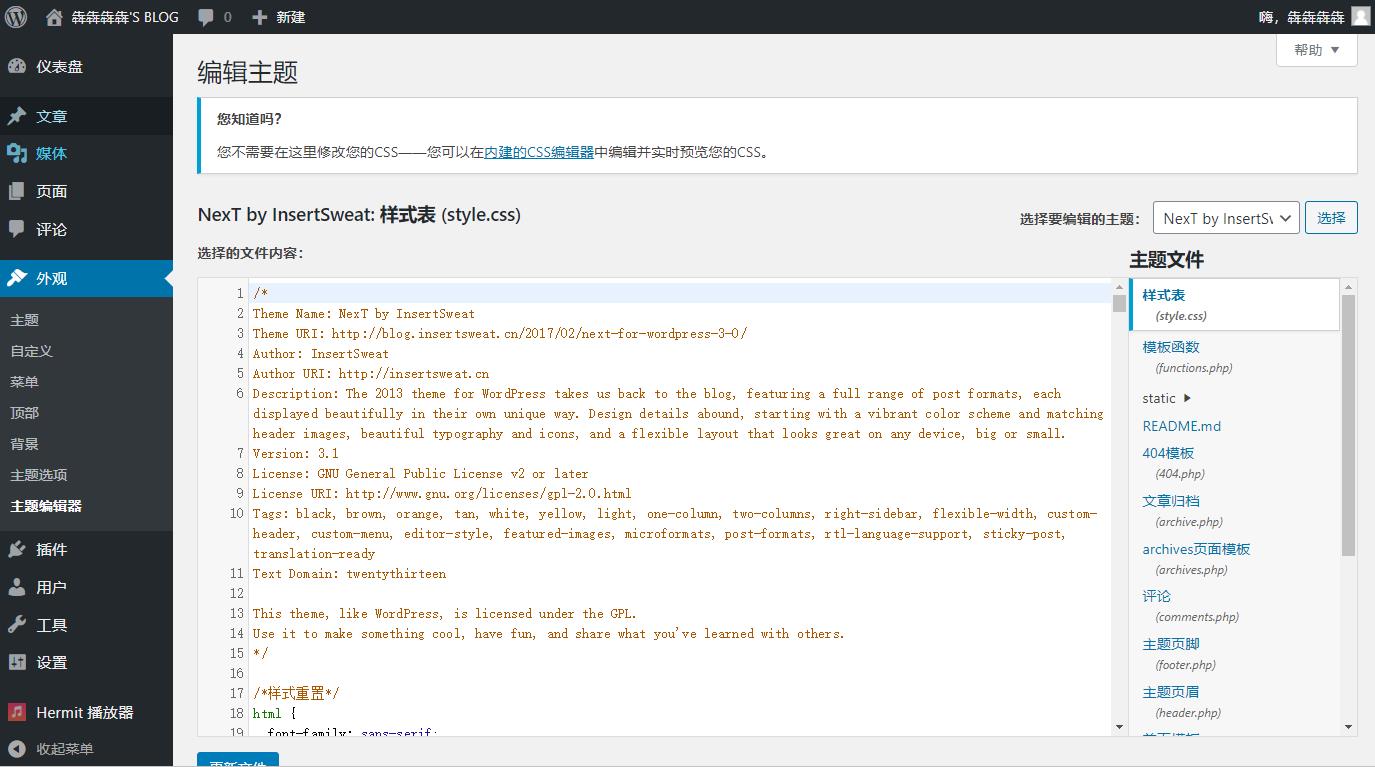Click the 工具 wrench icon

pyautogui.click(x=17, y=625)
